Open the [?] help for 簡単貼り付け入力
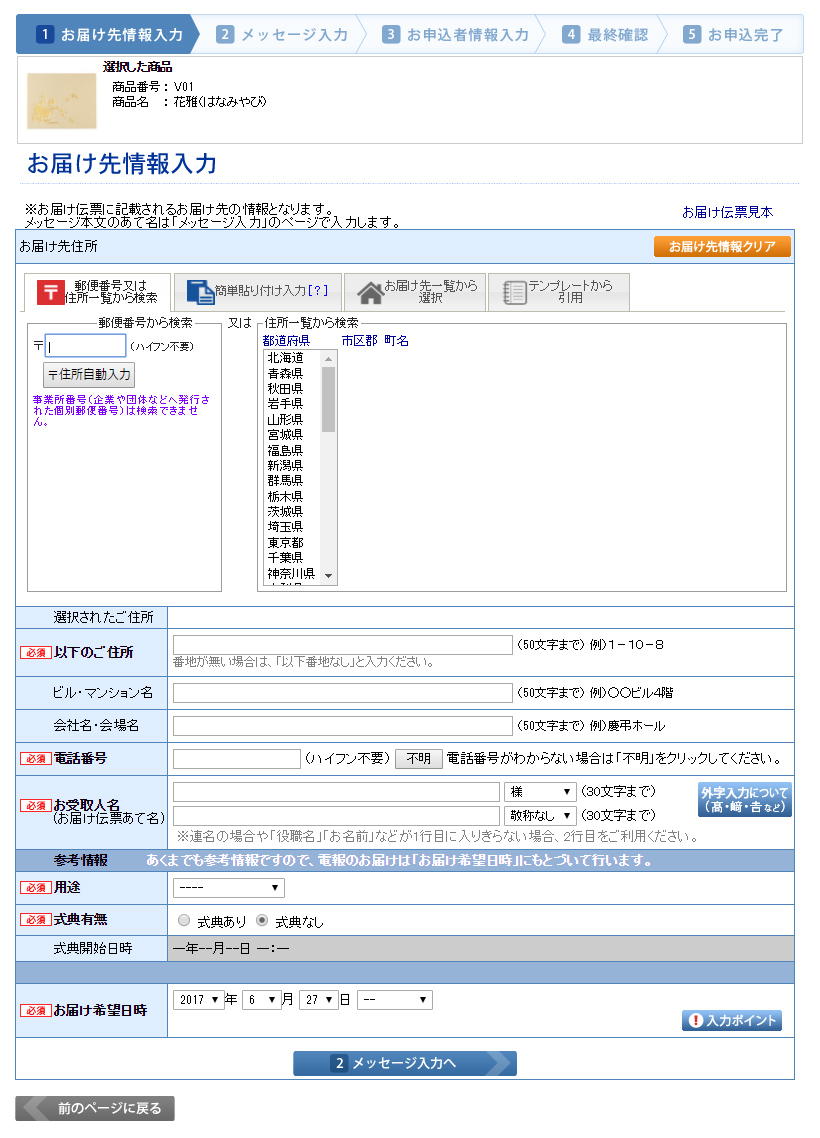 [319, 291]
